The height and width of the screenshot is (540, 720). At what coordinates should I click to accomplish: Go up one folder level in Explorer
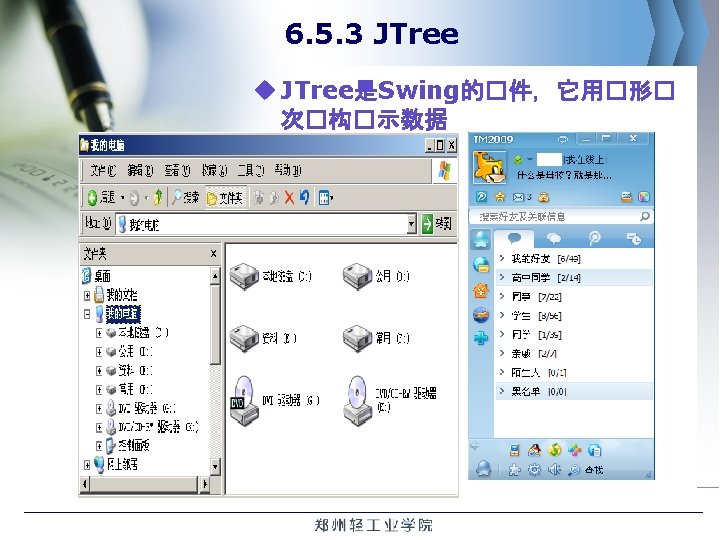pos(158,197)
